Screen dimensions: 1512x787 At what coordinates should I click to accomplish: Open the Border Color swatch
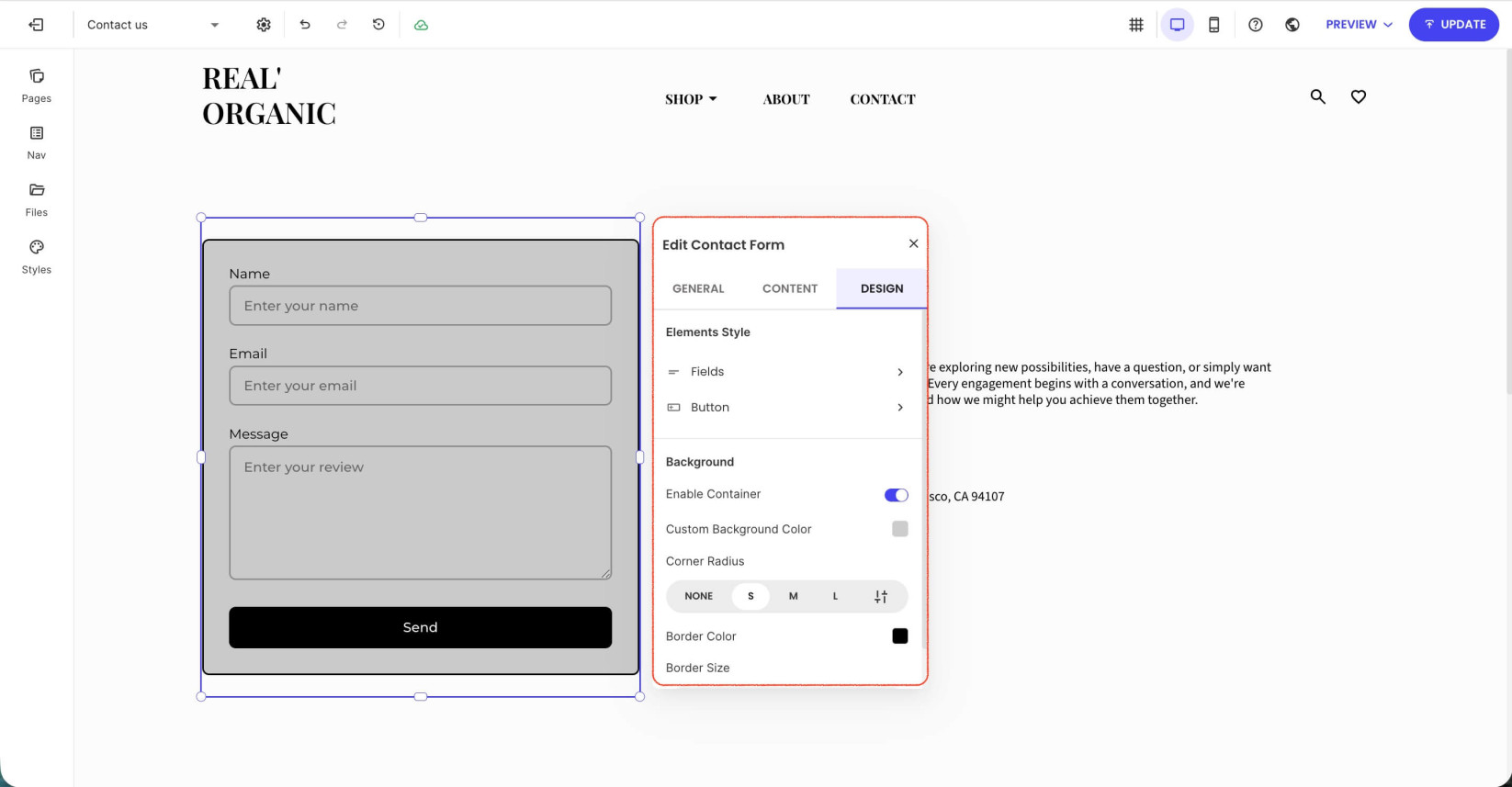[900, 636]
